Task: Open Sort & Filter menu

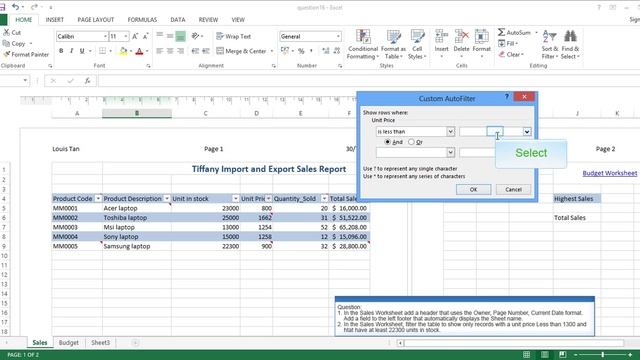Action: (550, 44)
